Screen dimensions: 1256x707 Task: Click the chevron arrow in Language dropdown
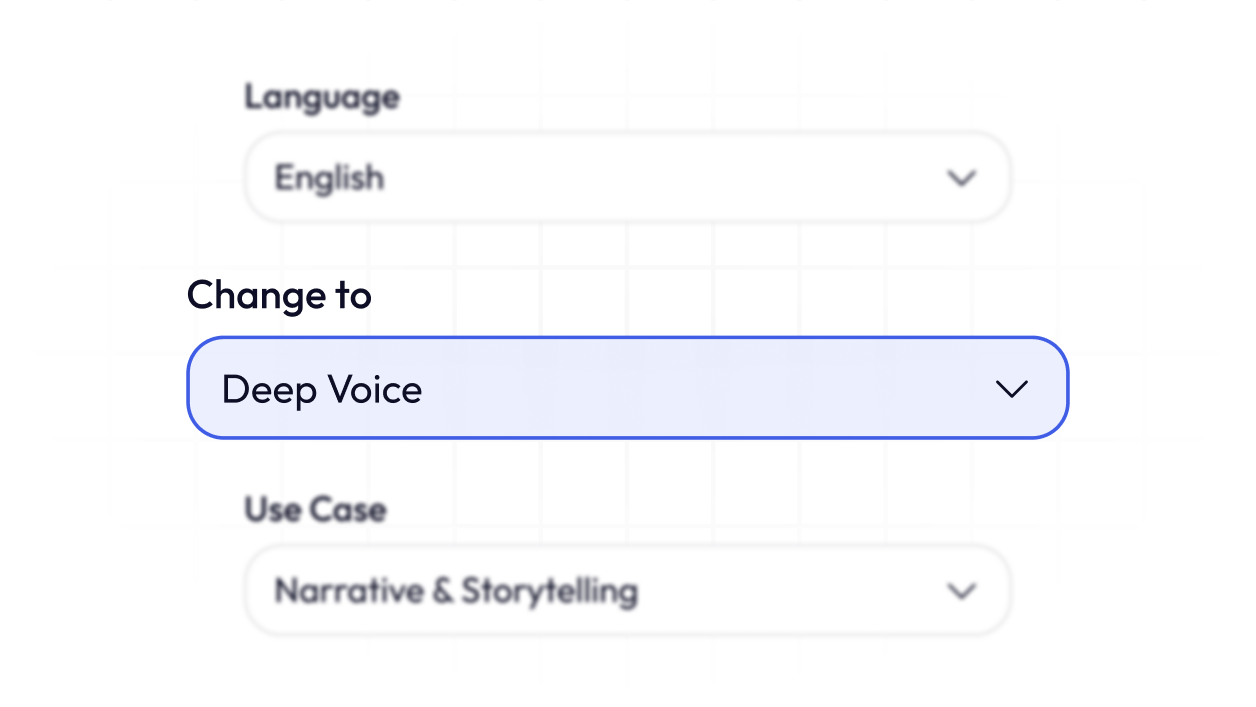[x=961, y=178]
